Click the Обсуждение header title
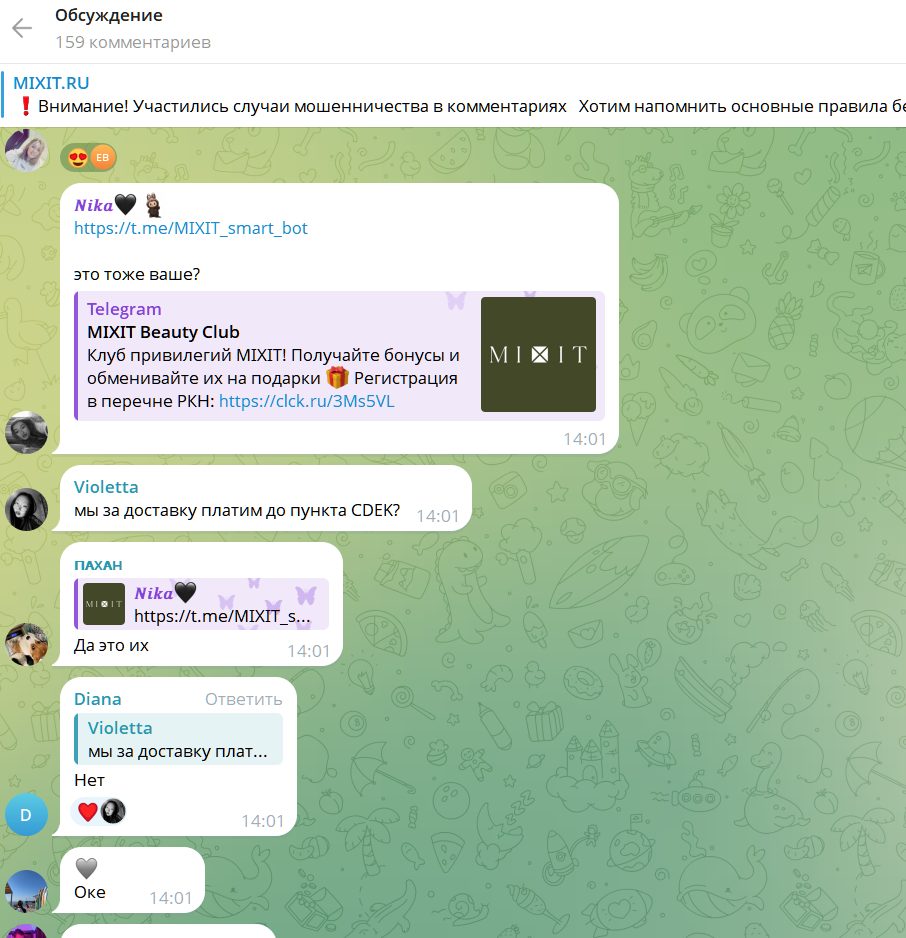 click(109, 15)
